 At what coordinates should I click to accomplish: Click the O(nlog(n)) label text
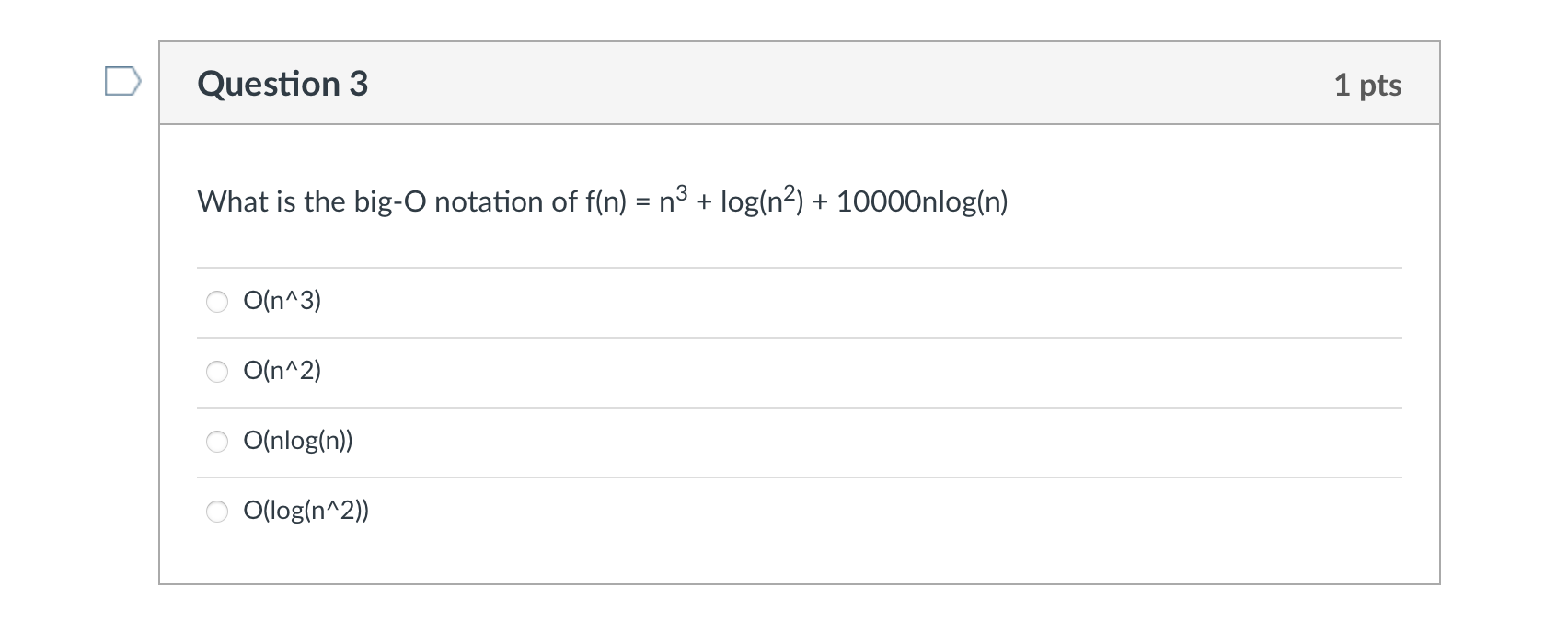point(297,441)
